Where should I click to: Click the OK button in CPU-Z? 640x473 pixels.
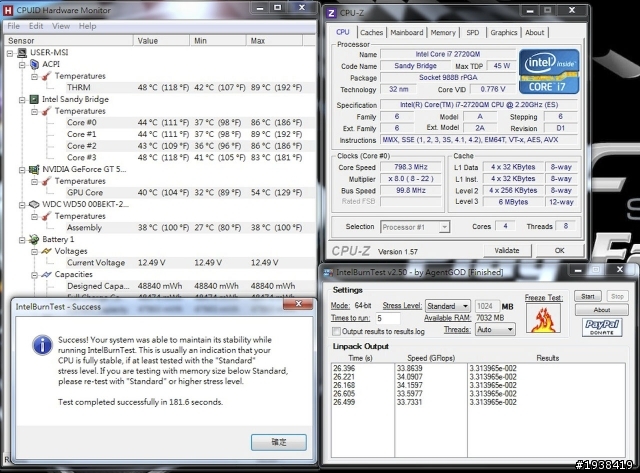pos(560,251)
